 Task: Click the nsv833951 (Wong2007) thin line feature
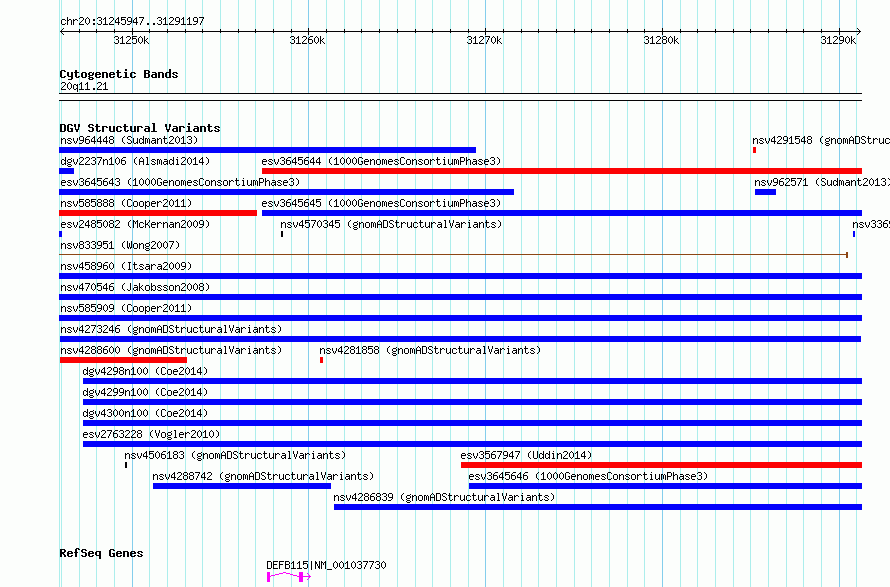click(x=454, y=255)
